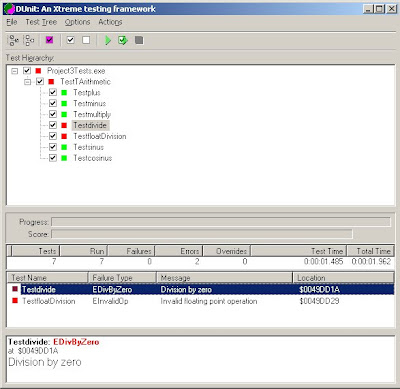400x389 pixels.
Task: Click the error icon in the TestfloatDivision results row
Action: point(15,301)
